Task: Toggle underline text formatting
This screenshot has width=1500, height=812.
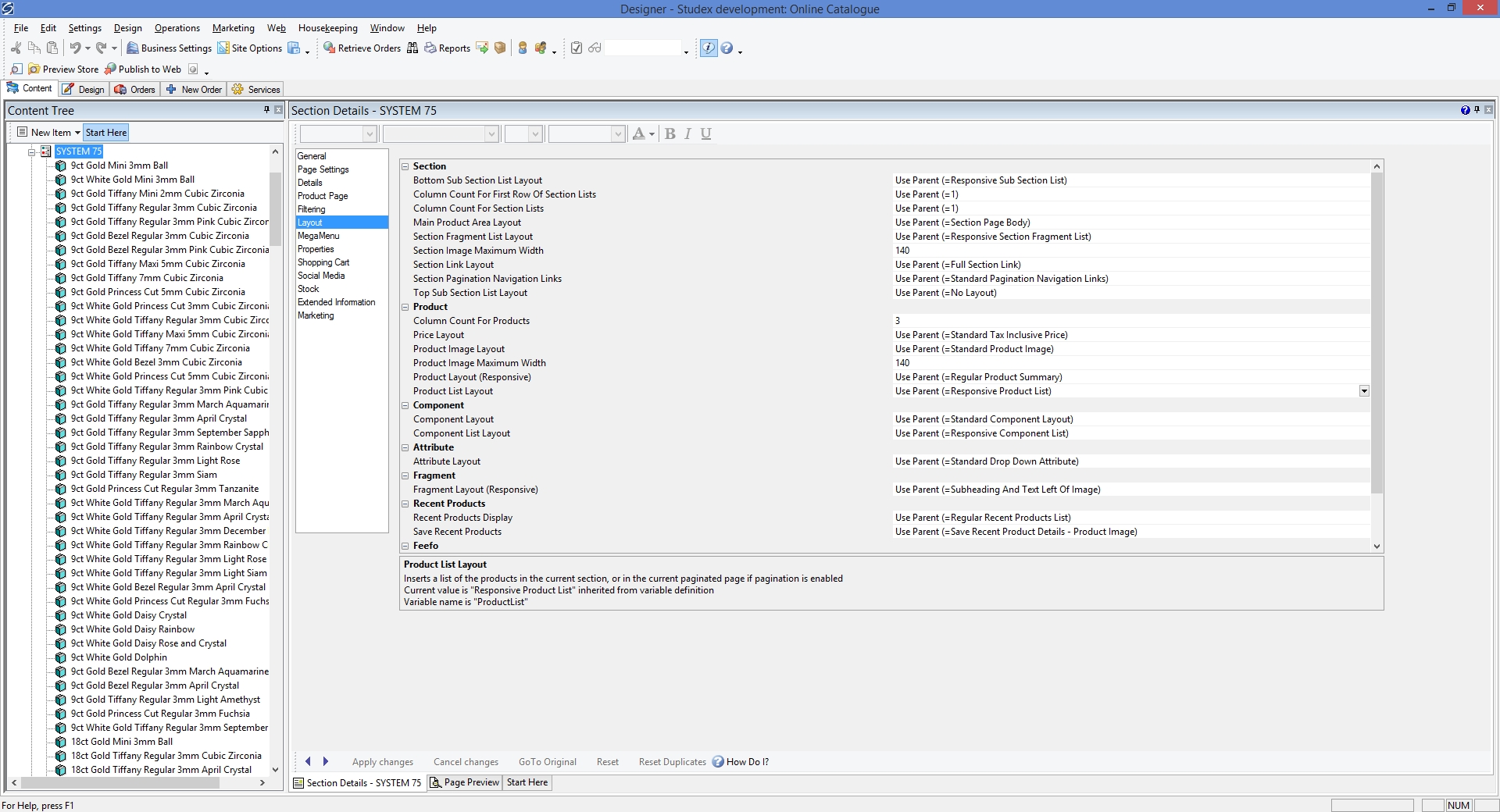Action: coord(705,134)
